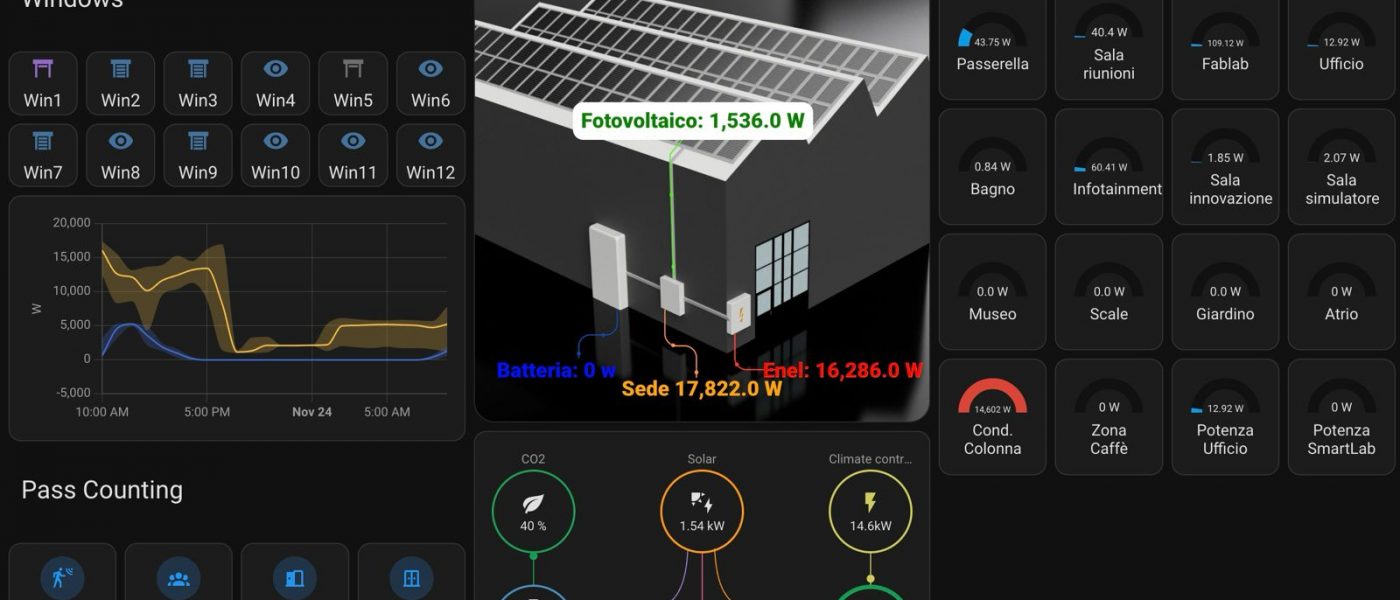Open the Infotainment gauge card
Screen dimensions: 1400x600
click(1109, 167)
